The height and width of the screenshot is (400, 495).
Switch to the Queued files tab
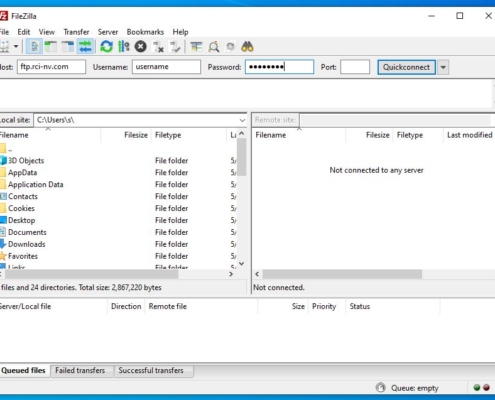(24, 371)
